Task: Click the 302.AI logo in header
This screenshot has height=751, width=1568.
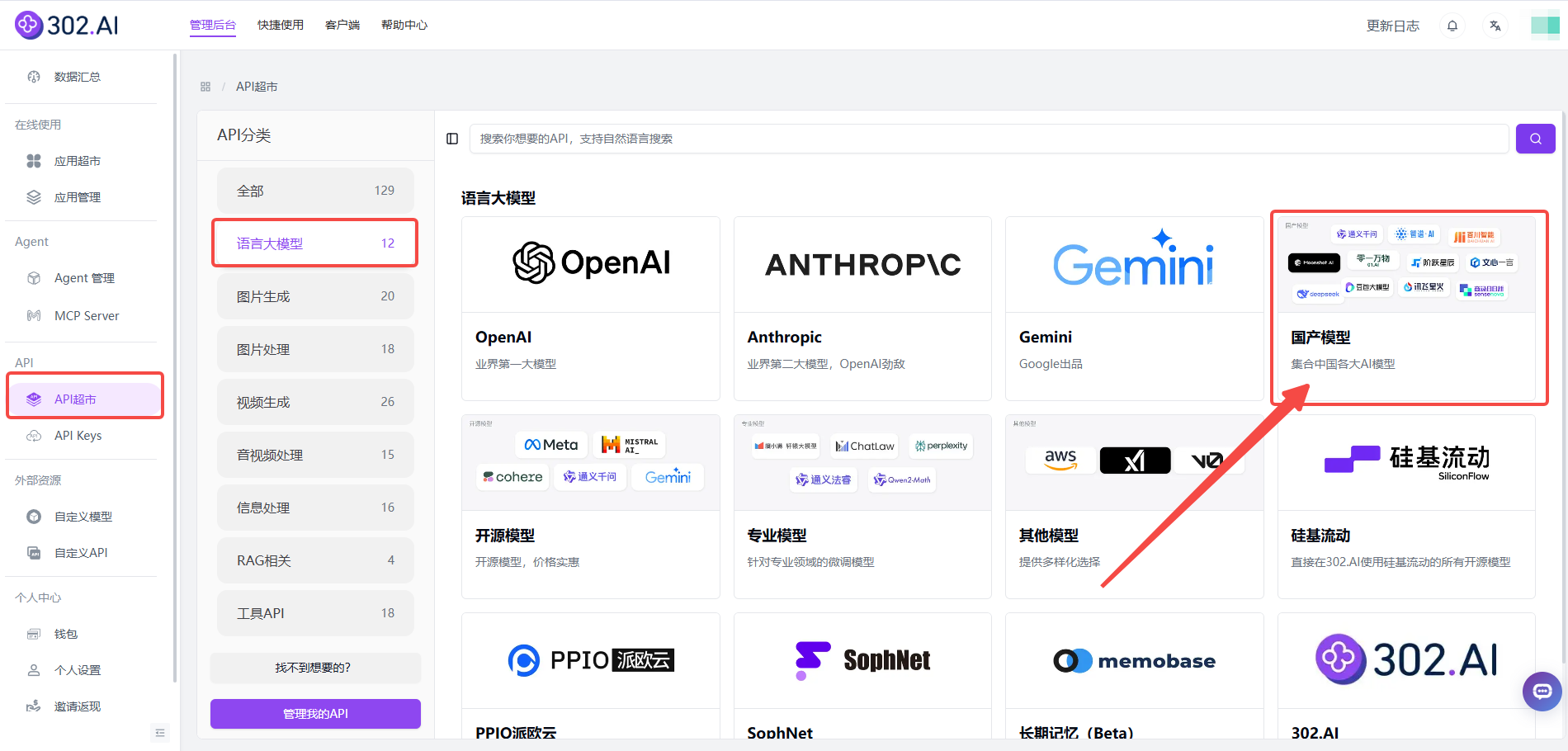Action: [67, 25]
